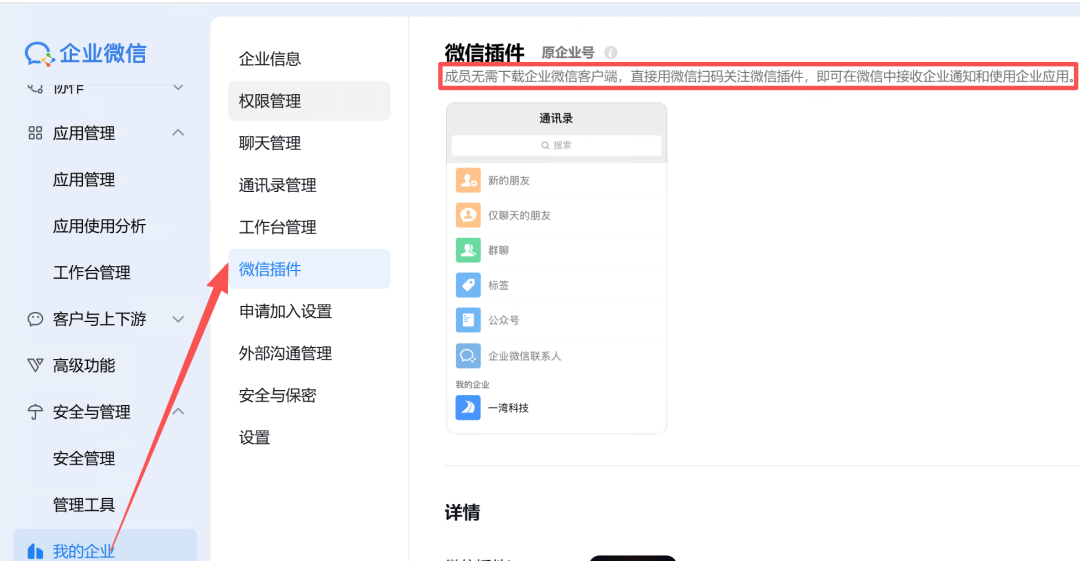Click the 仅聊天的朋友 icon in preview
Viewport: 1080px width, 561px height.
pyautogui.click(x=468, y=215)
